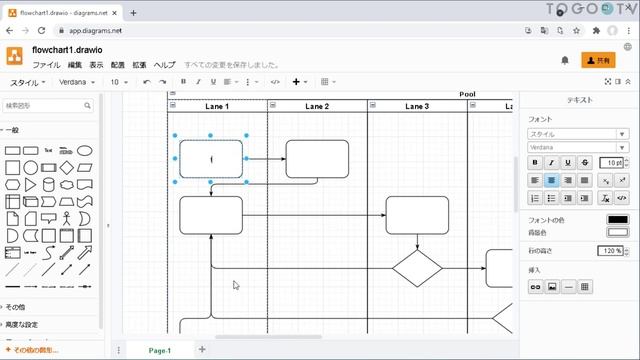Select the cylinder shape in the palette
The height and width of the screenshot is (360, 640).
pos(49,184)
